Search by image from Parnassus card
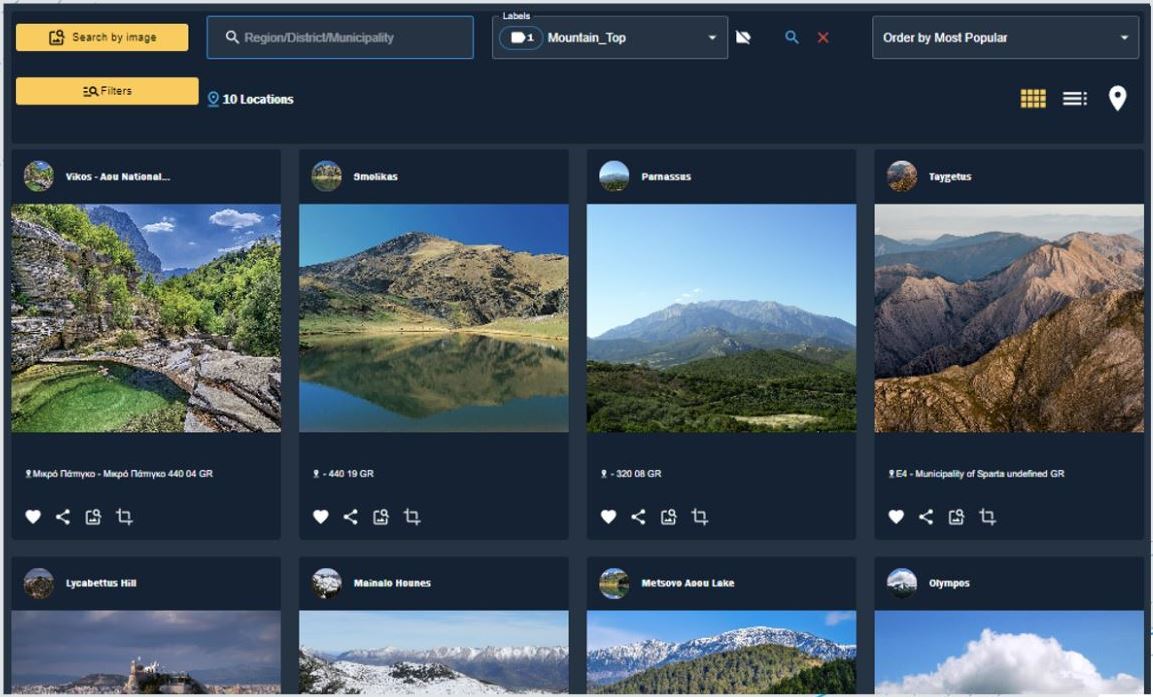Viewport: 1153px width, 697px height. click(x=668, y=517)
